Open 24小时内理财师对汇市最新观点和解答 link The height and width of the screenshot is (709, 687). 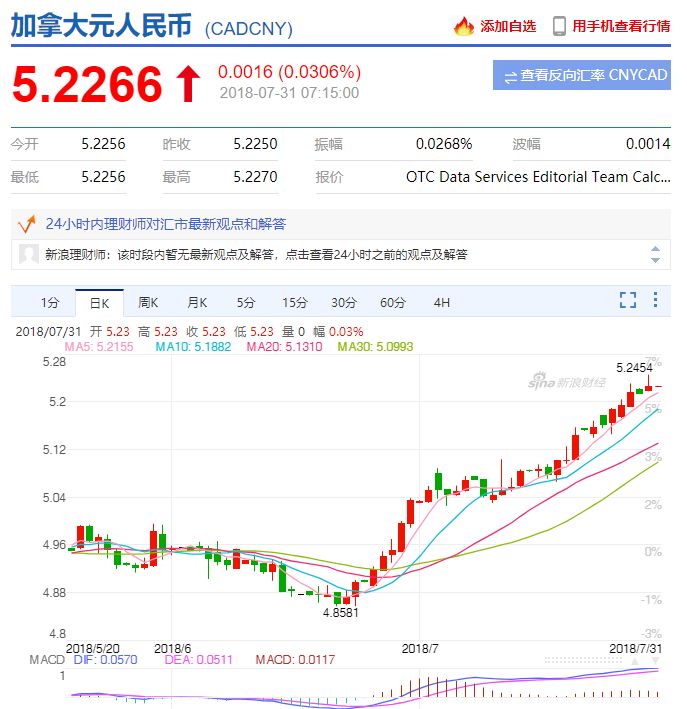165,224
